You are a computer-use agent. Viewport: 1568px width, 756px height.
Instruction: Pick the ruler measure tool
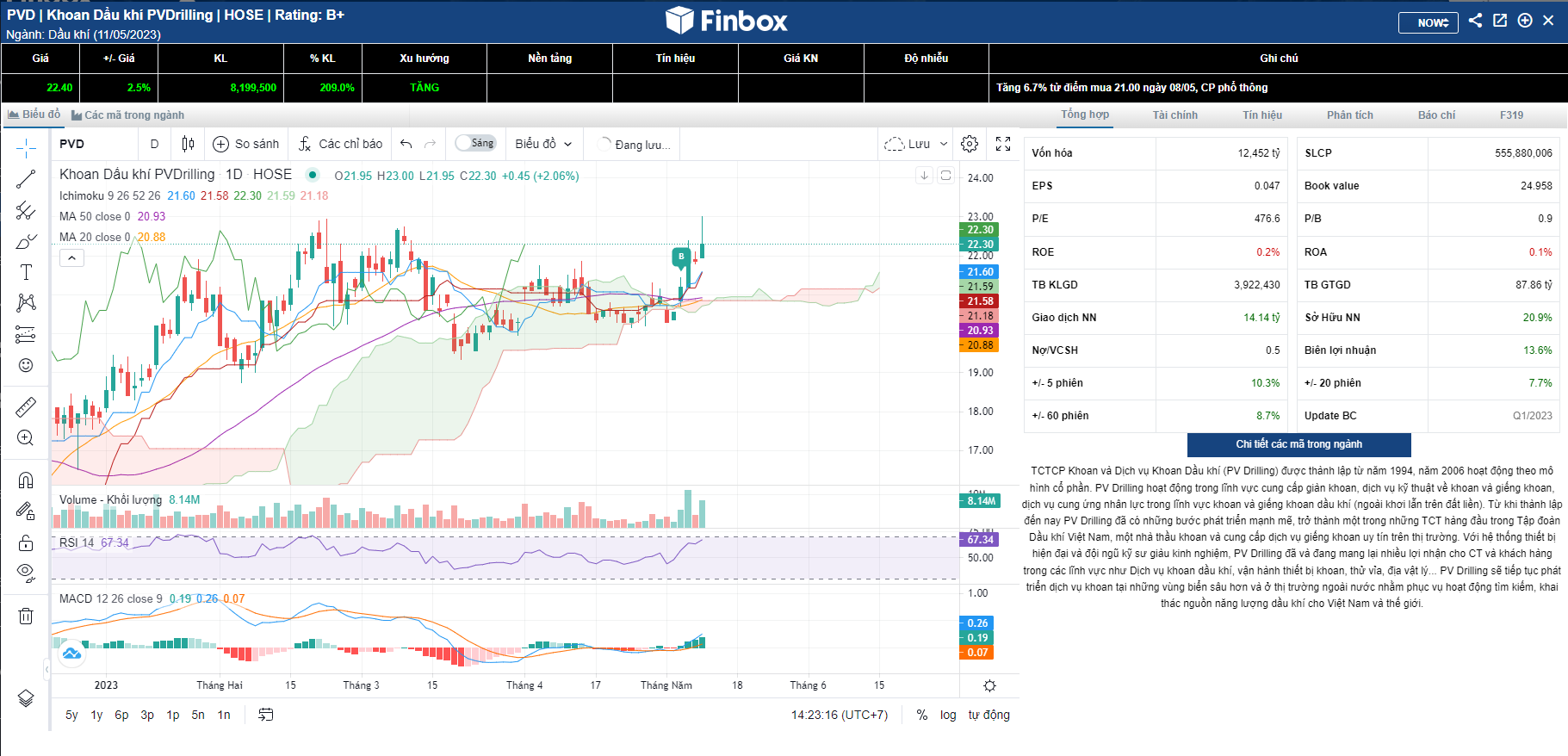click(x=26, y=406)
